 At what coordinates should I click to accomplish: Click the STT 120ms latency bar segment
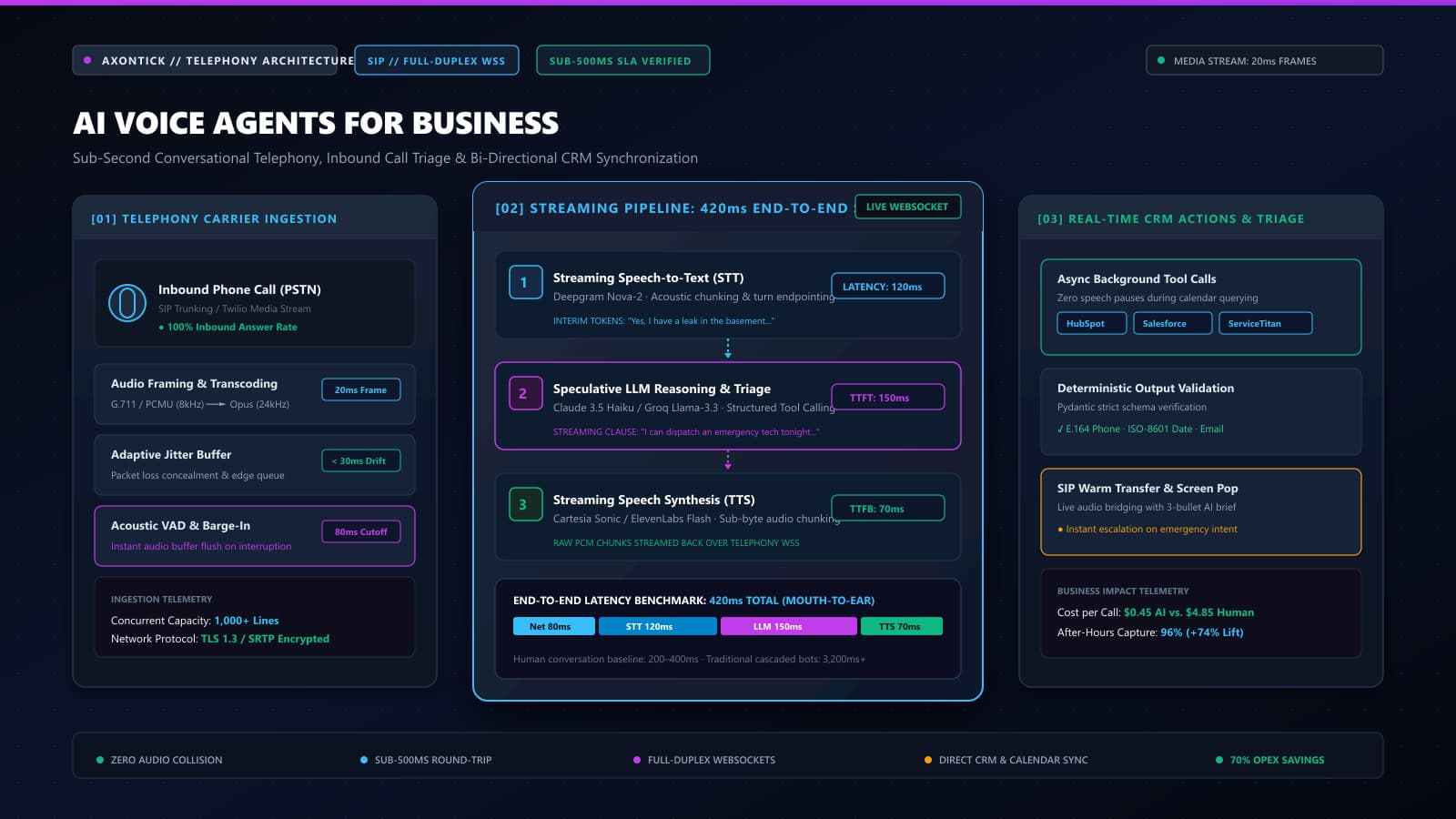coord(657,626)
